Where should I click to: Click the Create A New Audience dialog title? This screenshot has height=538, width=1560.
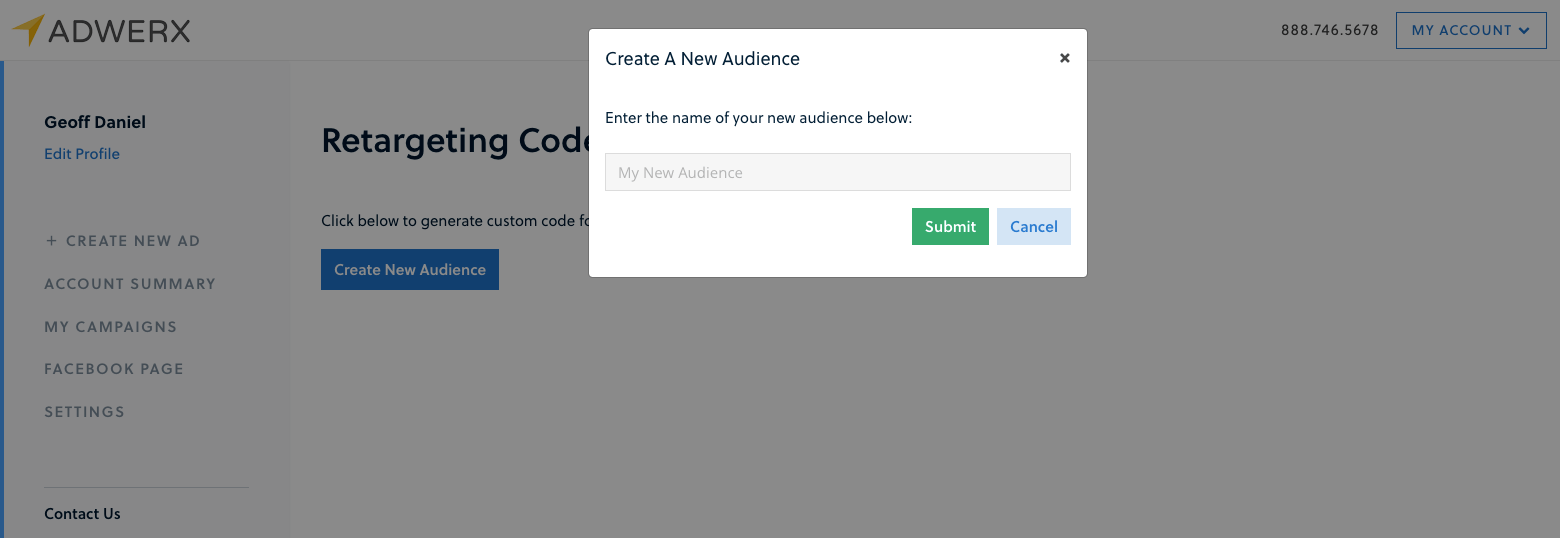click(x=702, y=59)
